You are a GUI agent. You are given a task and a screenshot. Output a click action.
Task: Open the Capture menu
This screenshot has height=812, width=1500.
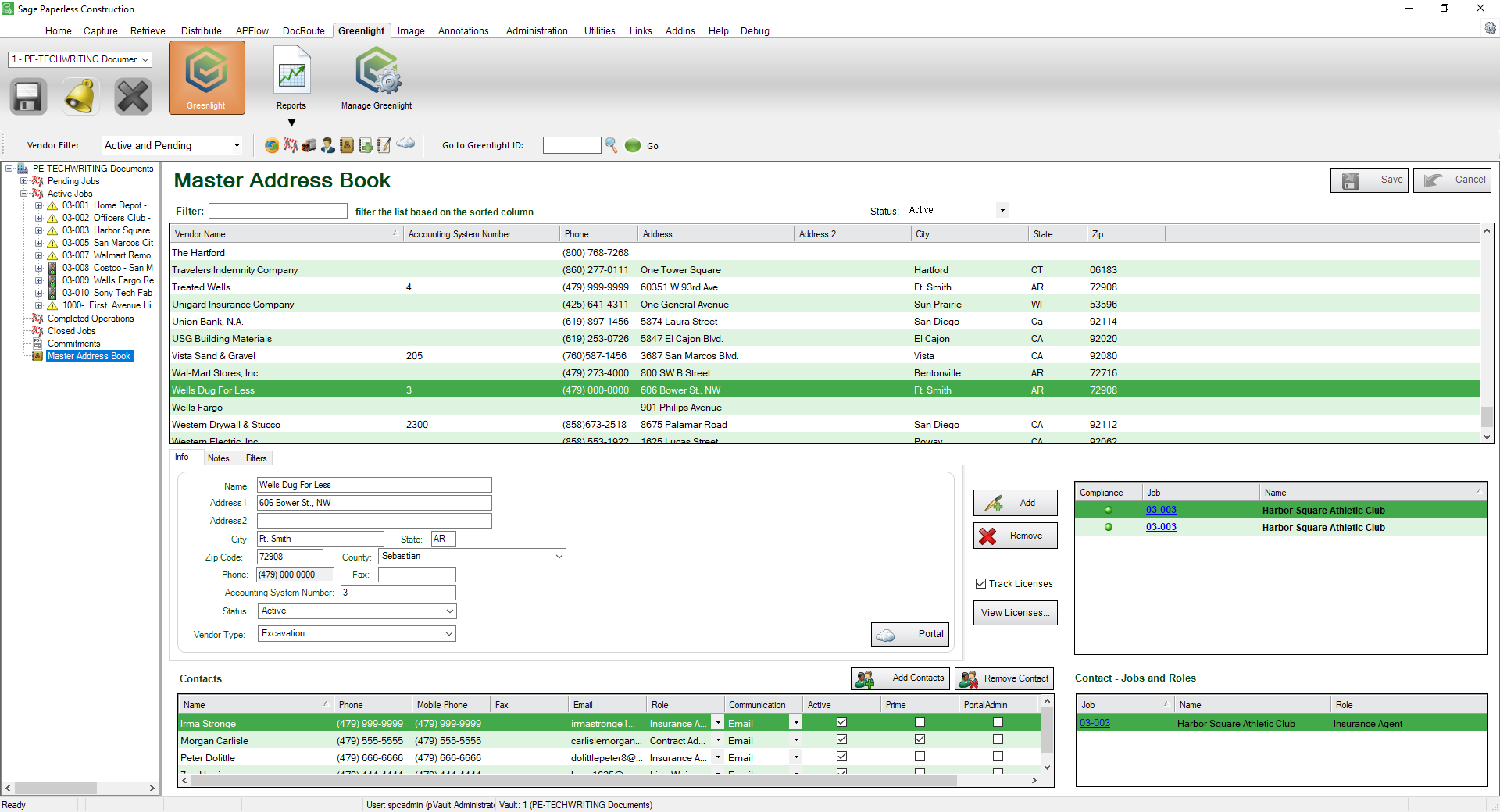click(101, 31)
